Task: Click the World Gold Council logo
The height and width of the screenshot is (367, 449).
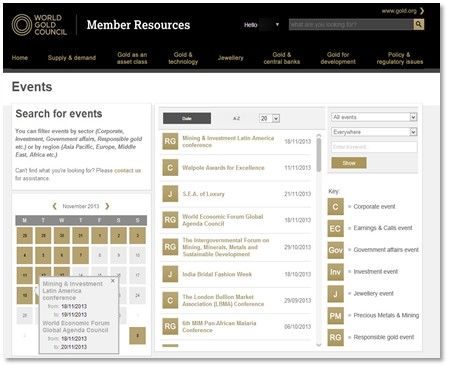Action: click(39, 25)
